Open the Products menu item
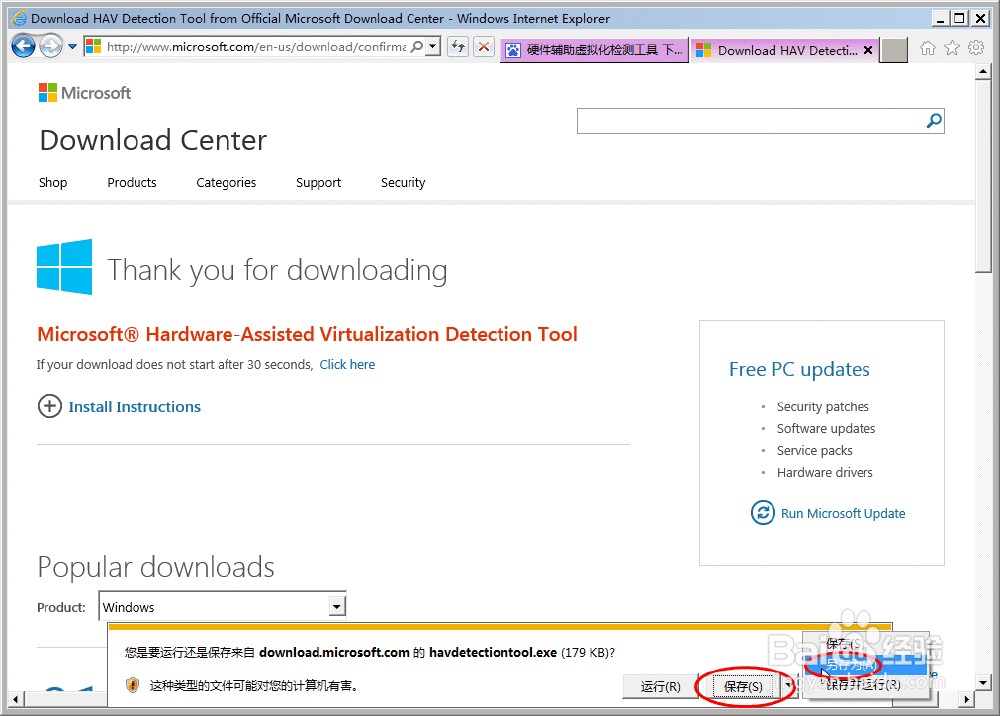Screen dimensions: 1000x716 tap(132, 182)
